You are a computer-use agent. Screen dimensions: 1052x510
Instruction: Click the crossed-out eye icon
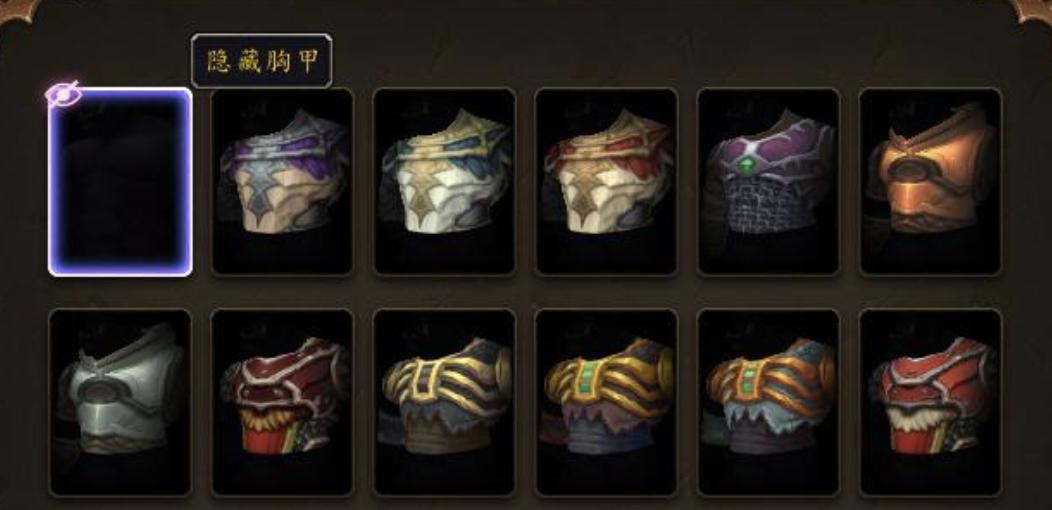63,94
